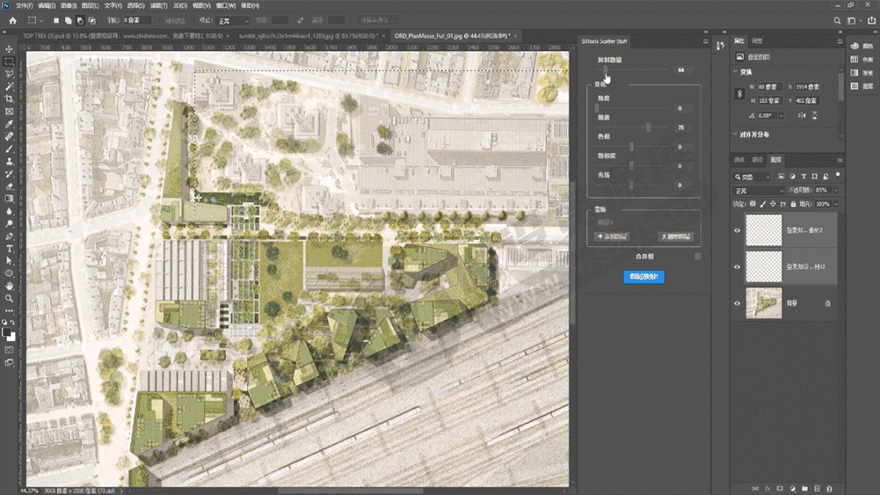Select the Healing Brush tool
Viewport: 880px width, 495px height.
click(9, 136)
